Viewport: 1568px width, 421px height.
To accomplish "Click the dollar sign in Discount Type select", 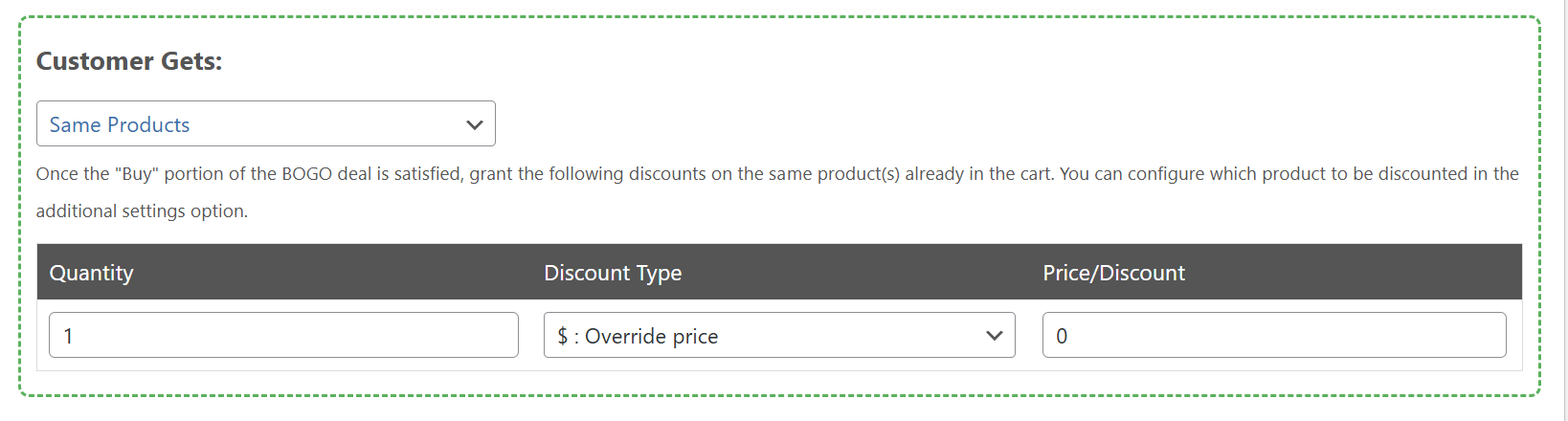I will tap(562, 337).
